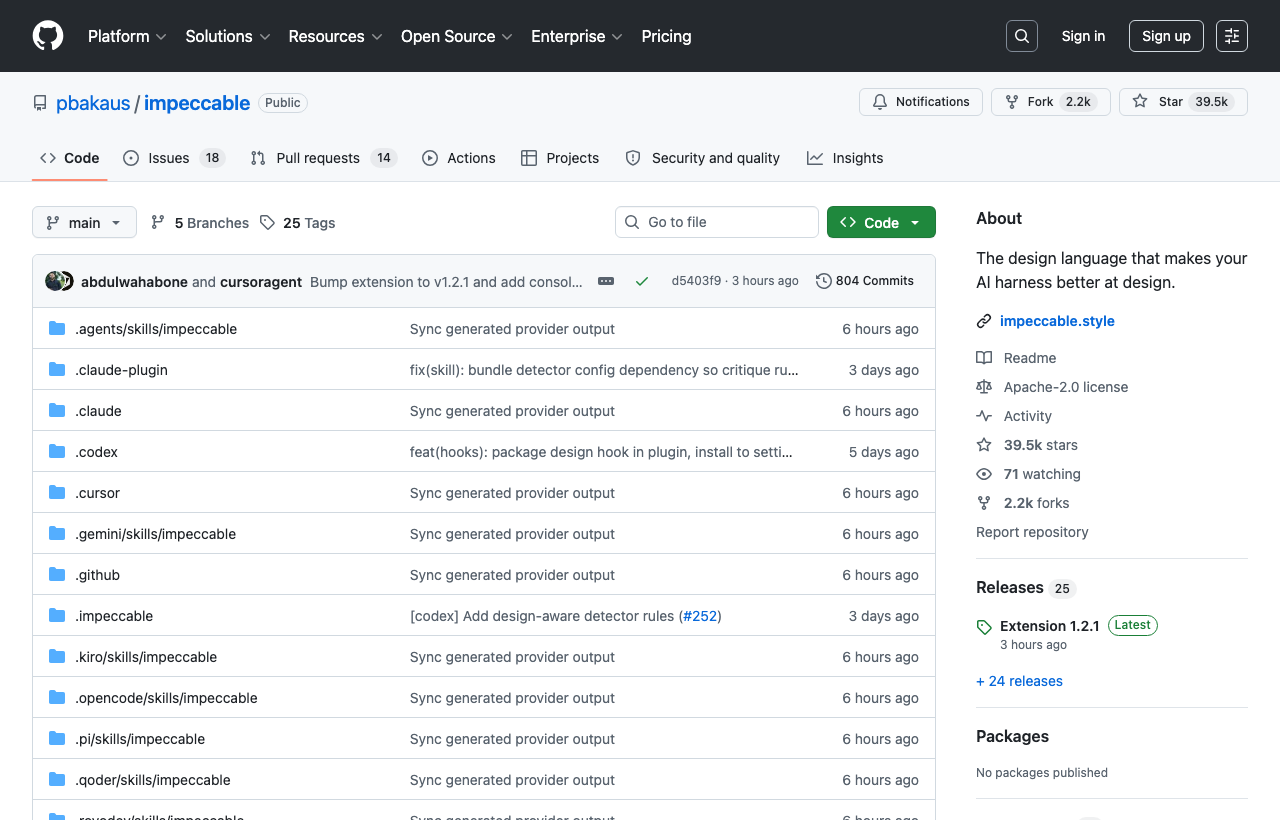The height and width of the screenshot is (820, 1280).
Task: Click the scale icon for Apache-2.0 license
Action: click(984, 387)
